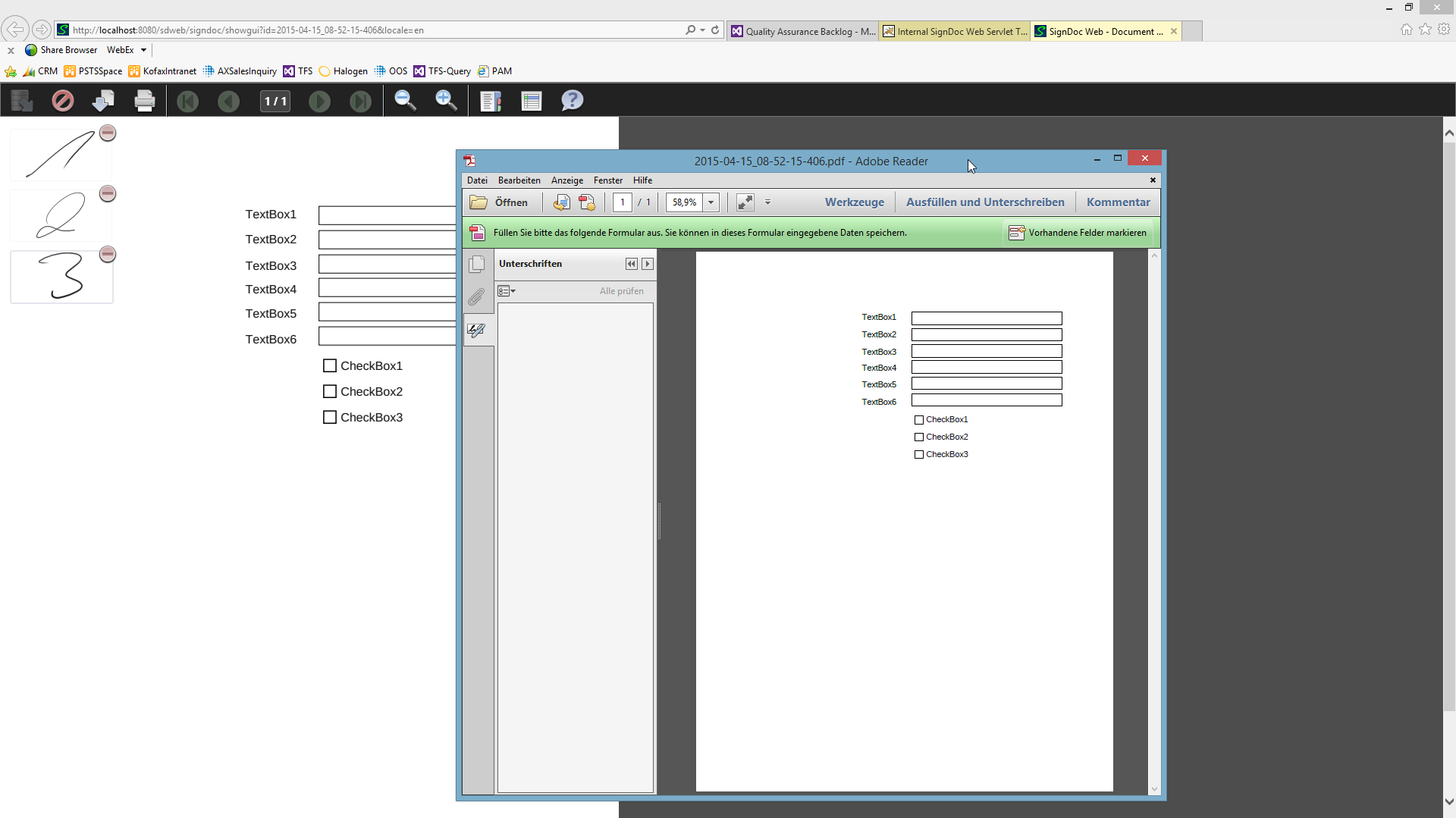1456x818 pixels.
Task: Click the download document icon in SignDoc toolbar
Action: pos(103,101)
